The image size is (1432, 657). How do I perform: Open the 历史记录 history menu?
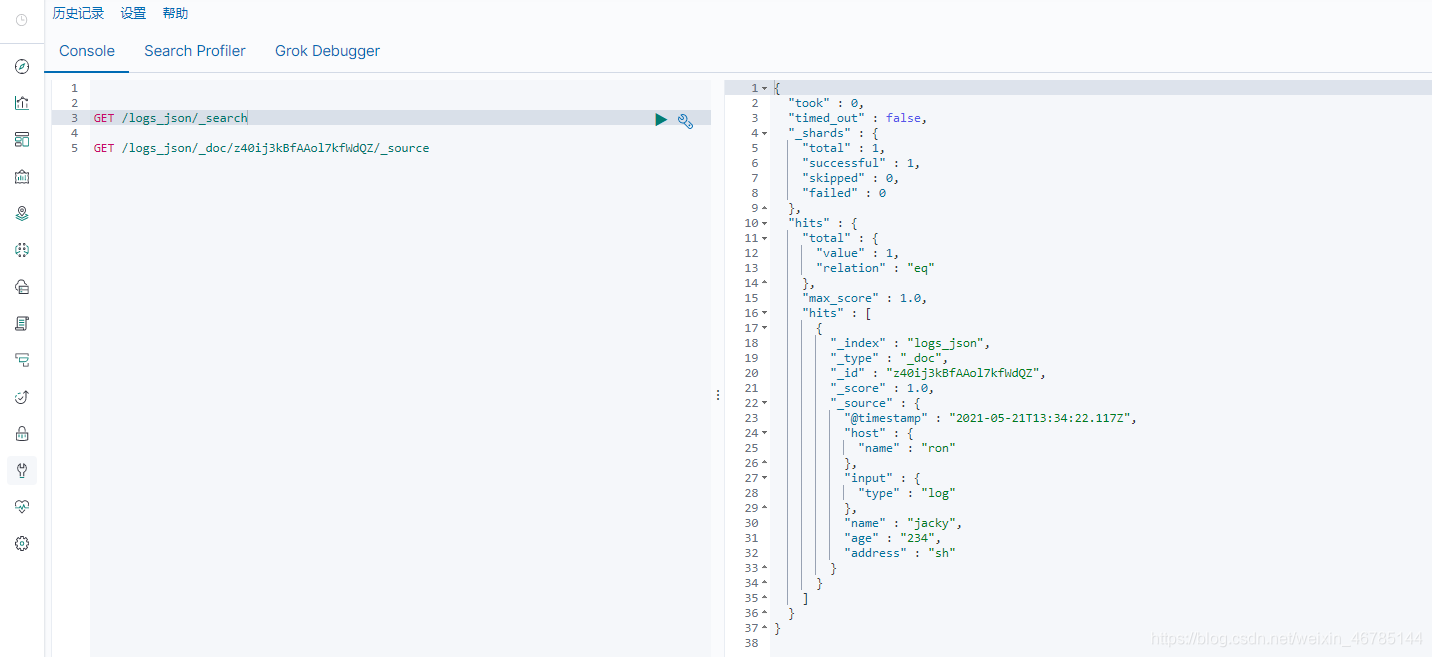pos(78,13)
